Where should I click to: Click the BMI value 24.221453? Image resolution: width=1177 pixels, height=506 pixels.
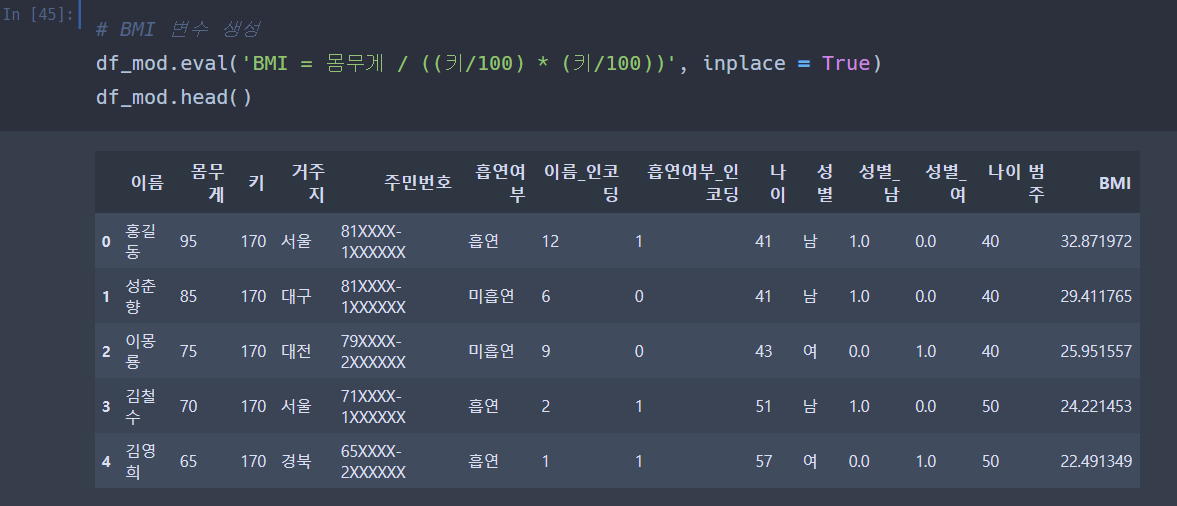[1096, 406]
